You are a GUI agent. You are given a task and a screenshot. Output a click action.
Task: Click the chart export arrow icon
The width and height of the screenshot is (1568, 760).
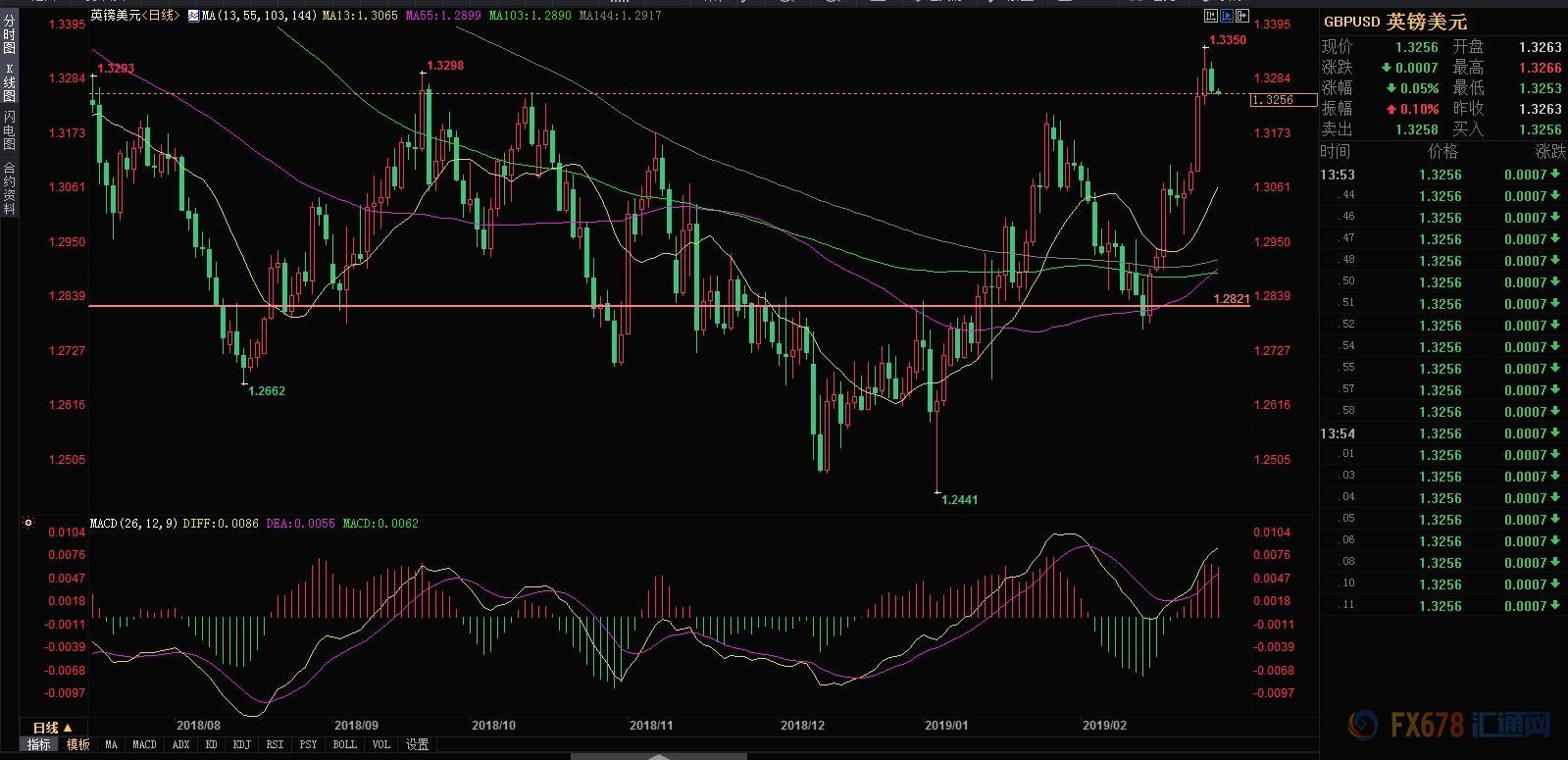(x=1242, y=16)
